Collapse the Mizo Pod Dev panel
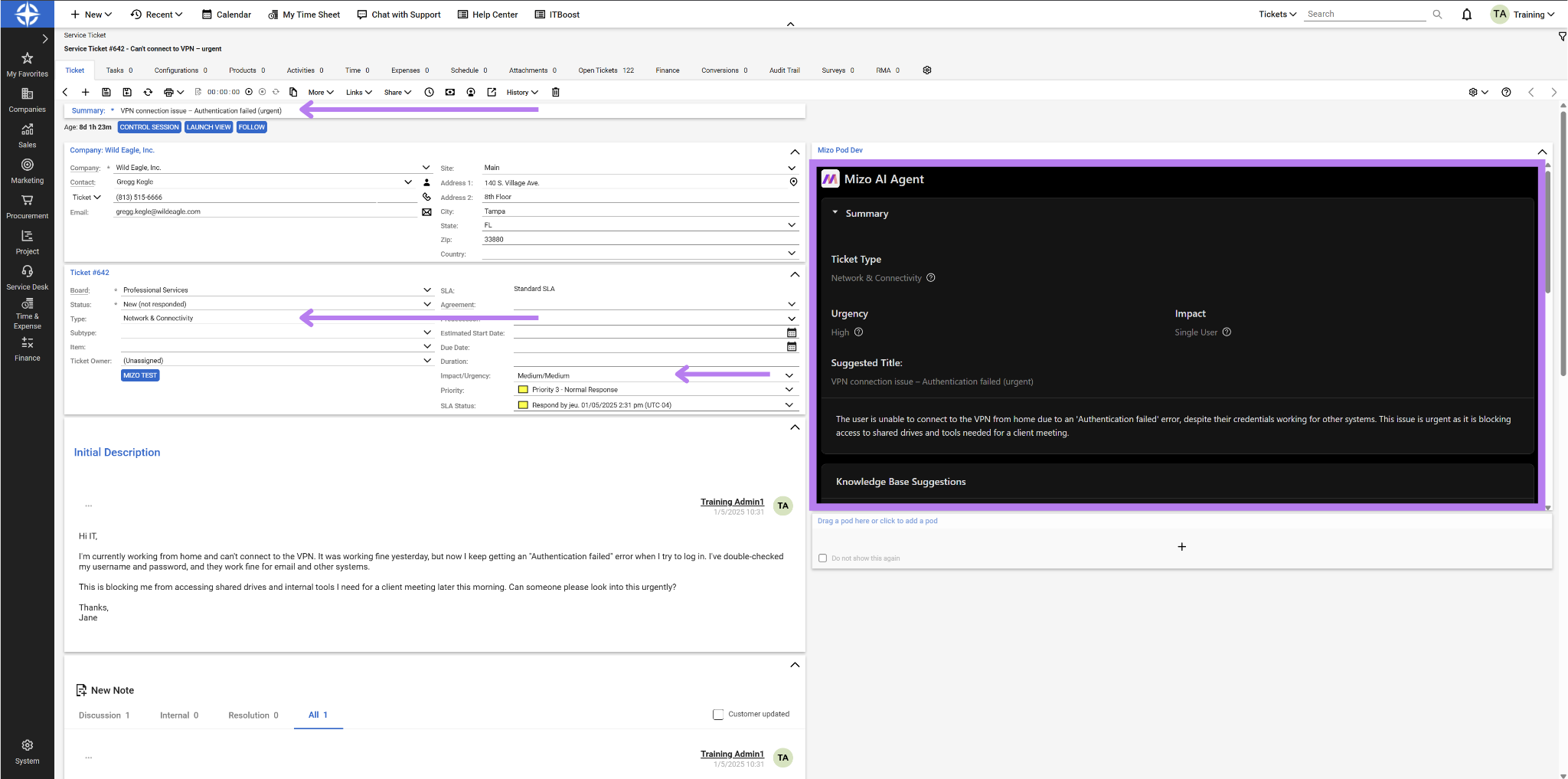 point(1542,152)
